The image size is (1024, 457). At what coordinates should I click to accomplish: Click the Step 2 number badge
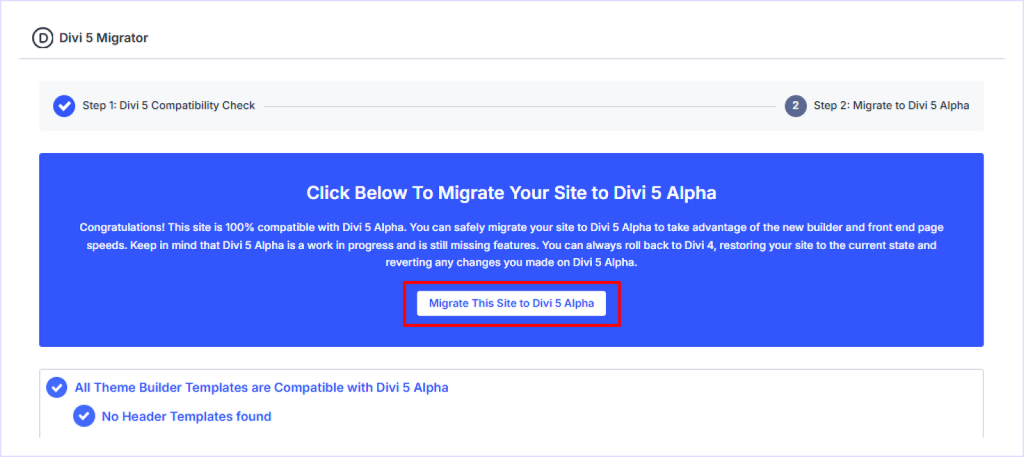[796, 106]
